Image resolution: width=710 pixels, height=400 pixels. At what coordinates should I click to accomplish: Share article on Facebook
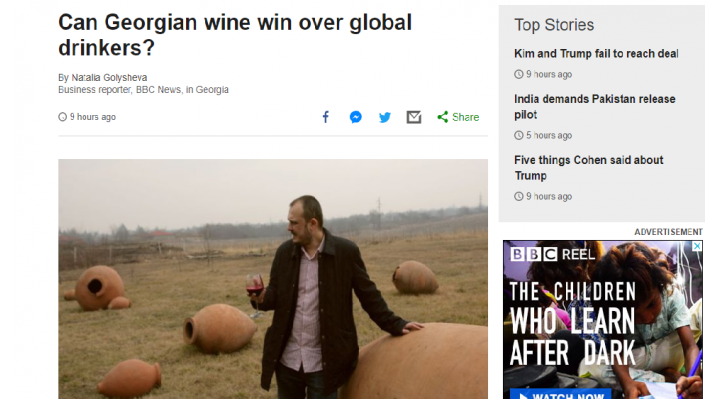(325, 117)
